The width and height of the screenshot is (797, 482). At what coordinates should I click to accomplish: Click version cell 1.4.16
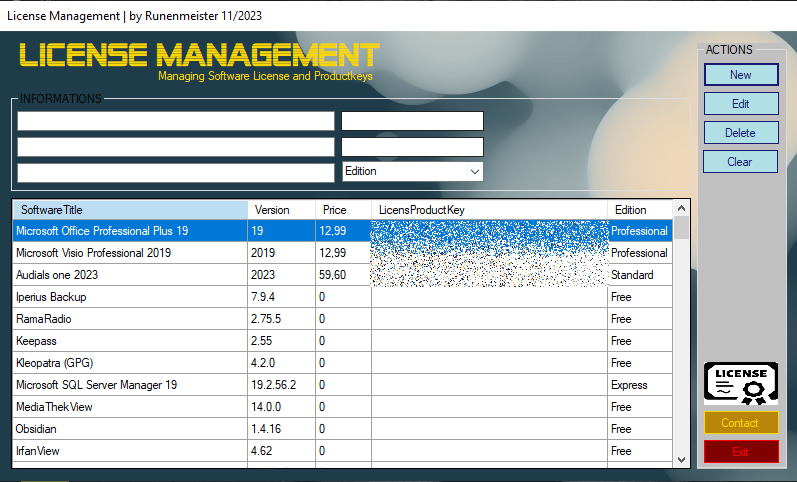pyautogui.click(x=282, y=429)
